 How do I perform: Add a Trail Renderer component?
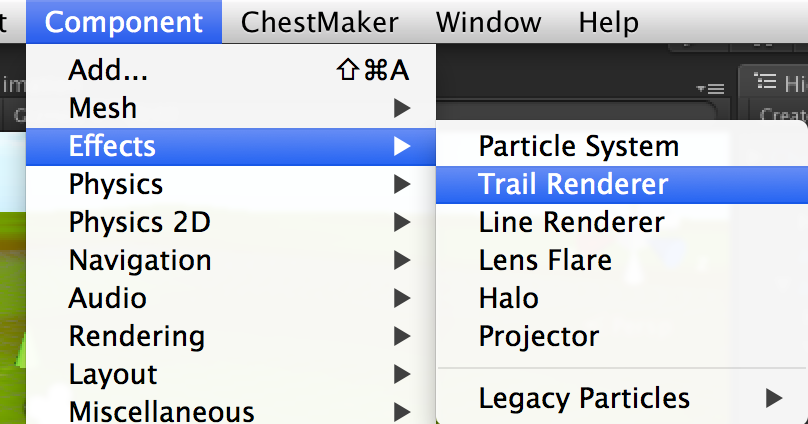pyautogui.click(x=622, y=185)
